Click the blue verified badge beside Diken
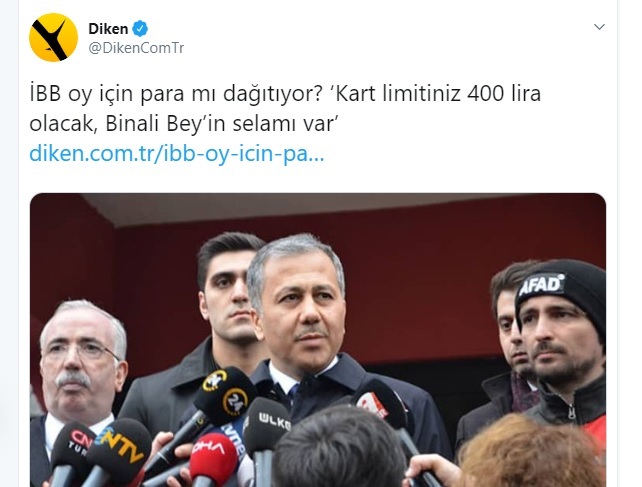642x487 pixels. pos(140,29)
